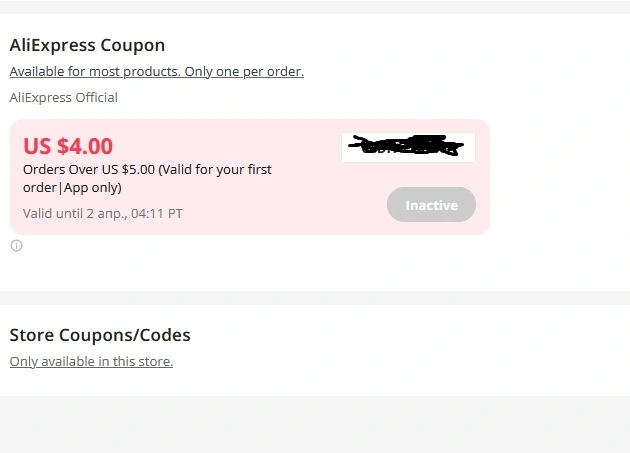Click 'Only one per order' sentence

(244, 72)
